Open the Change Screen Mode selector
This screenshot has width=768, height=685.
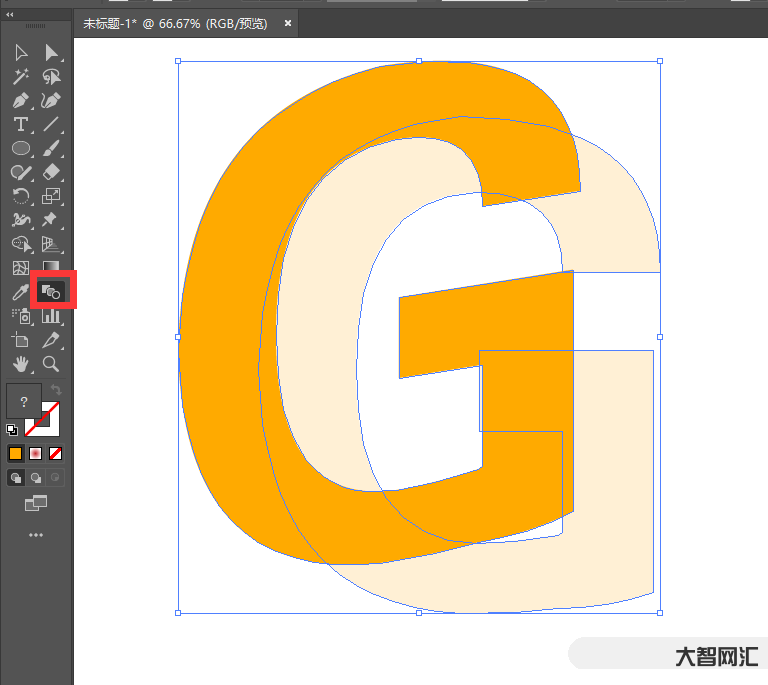36,503
